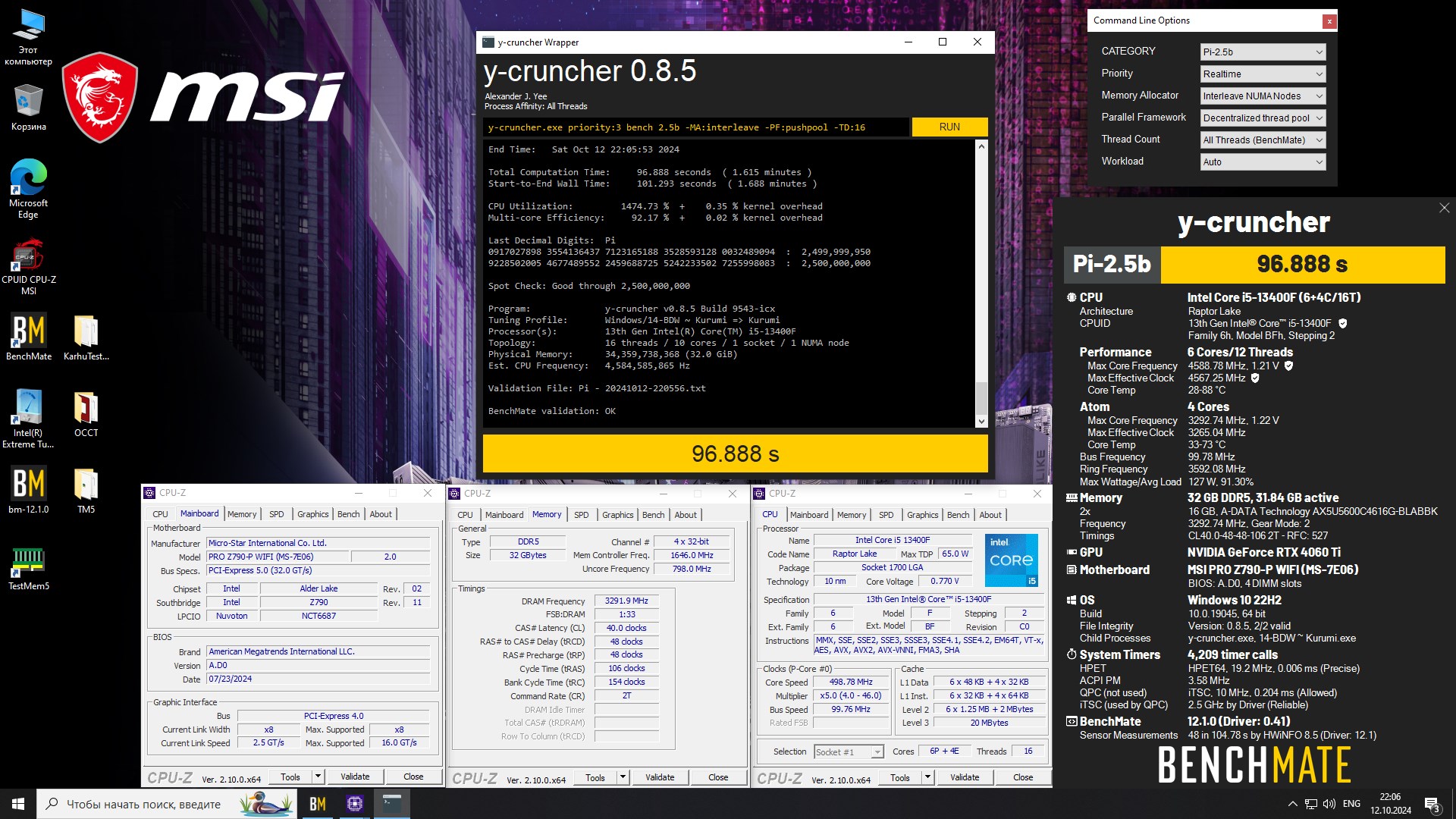Image resolution: width=1456 pixels, height=819 pixels.
Task: Expand Tools arrow in CPU tab CPU-Z window
Action: (927, 777)
